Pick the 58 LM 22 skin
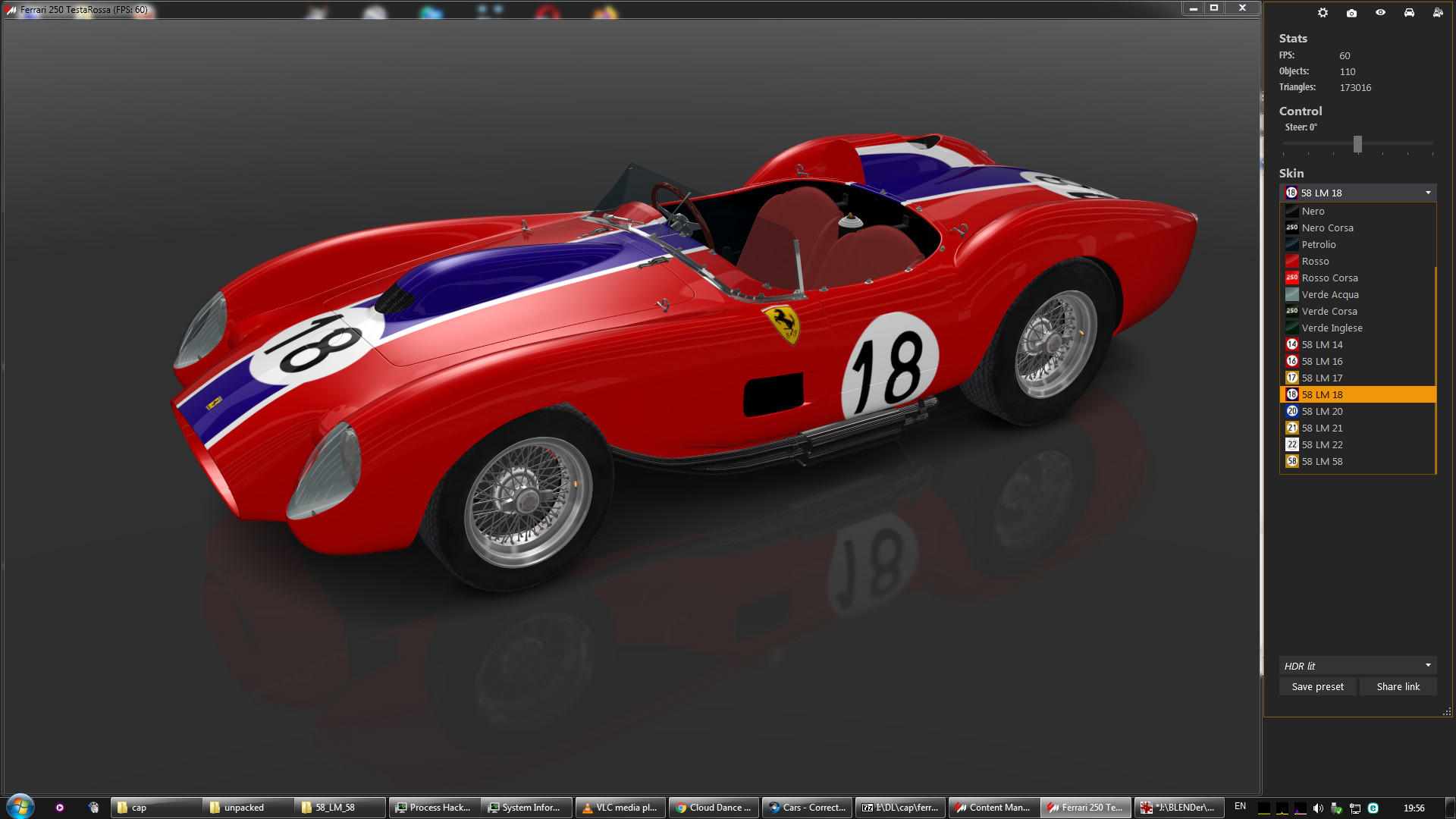The image size is (1456, 819). [1357, 445]
